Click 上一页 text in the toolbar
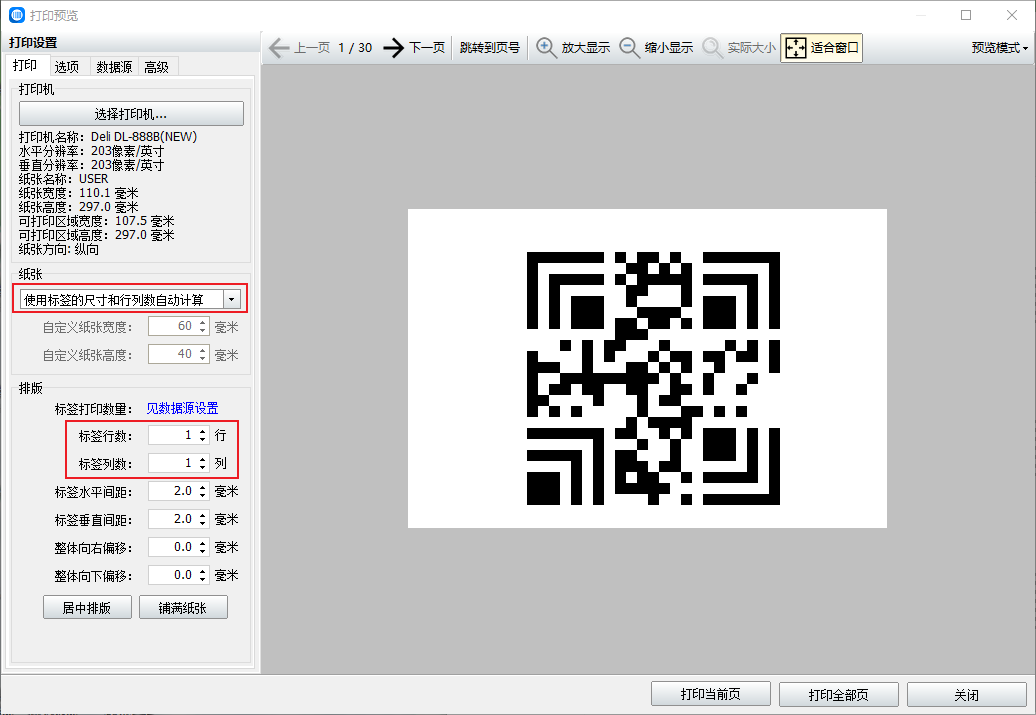 312,48
